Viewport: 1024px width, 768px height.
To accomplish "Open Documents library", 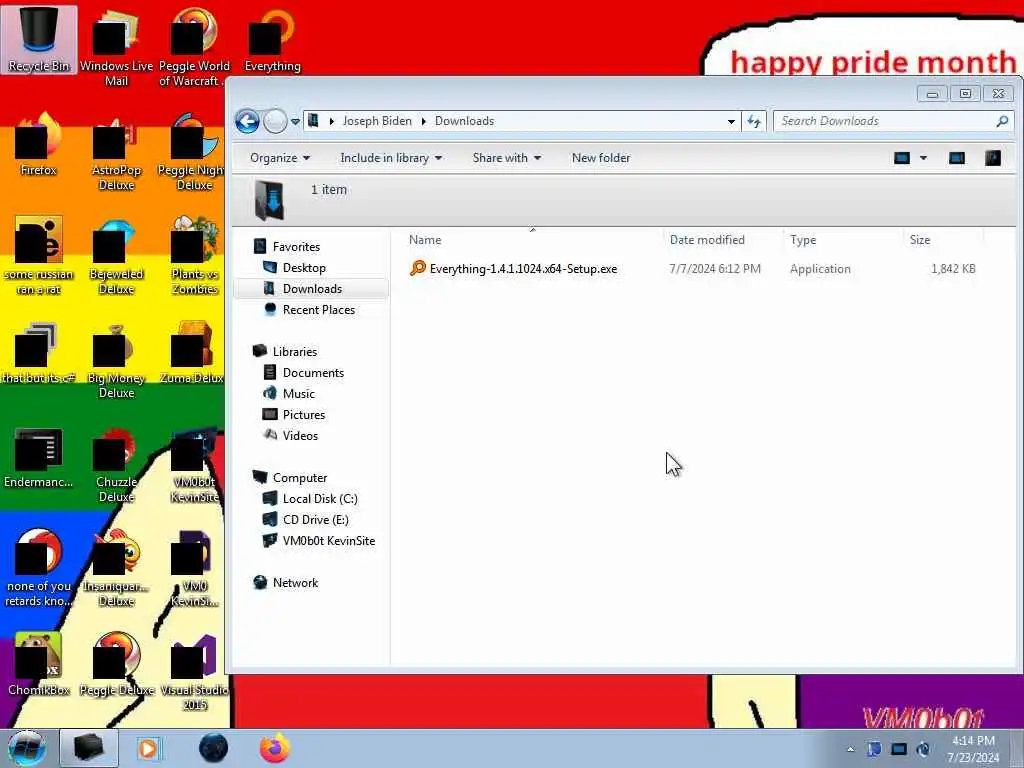I will click(x=313, y=373).
